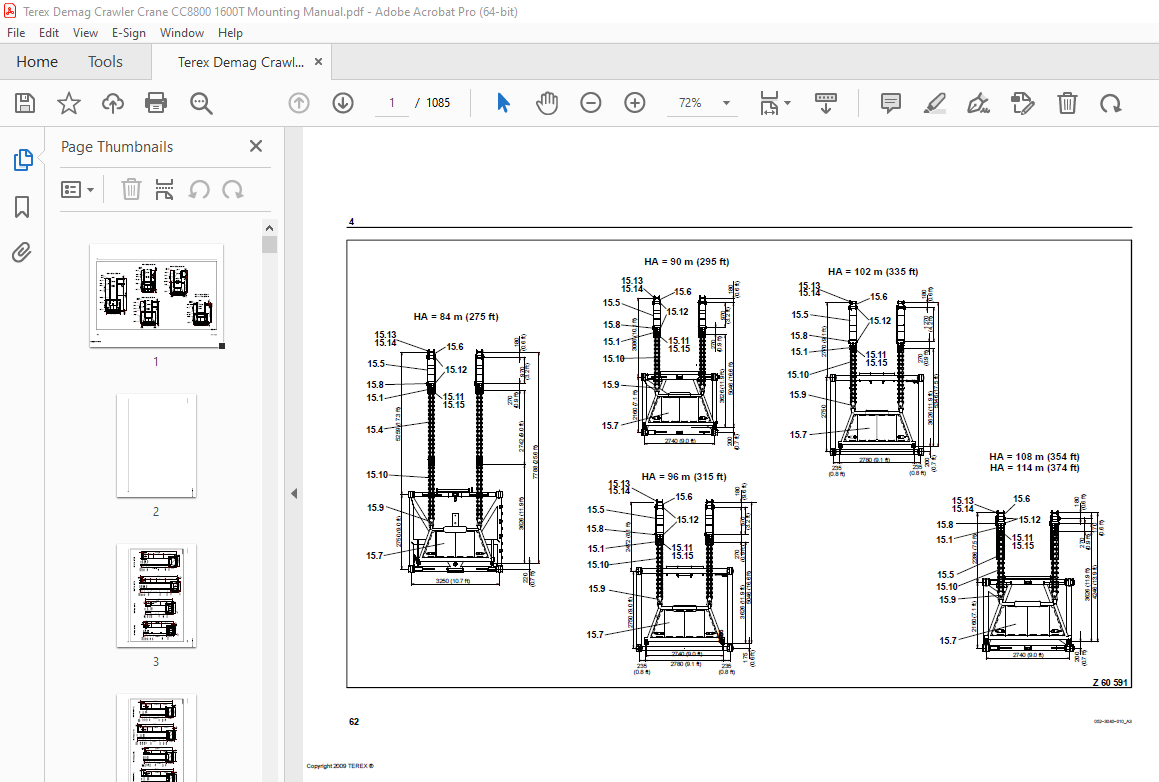This screenshot has width=1159, height=782.
Task: Click the fit page width icon
Action: (769, 103)
